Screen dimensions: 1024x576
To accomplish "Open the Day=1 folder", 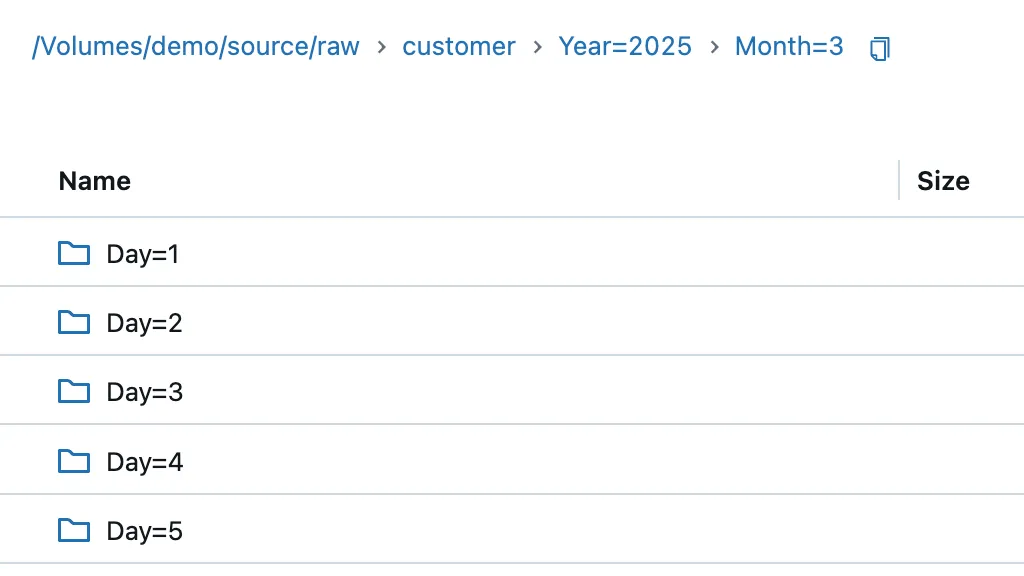I will tap(143, 254).
